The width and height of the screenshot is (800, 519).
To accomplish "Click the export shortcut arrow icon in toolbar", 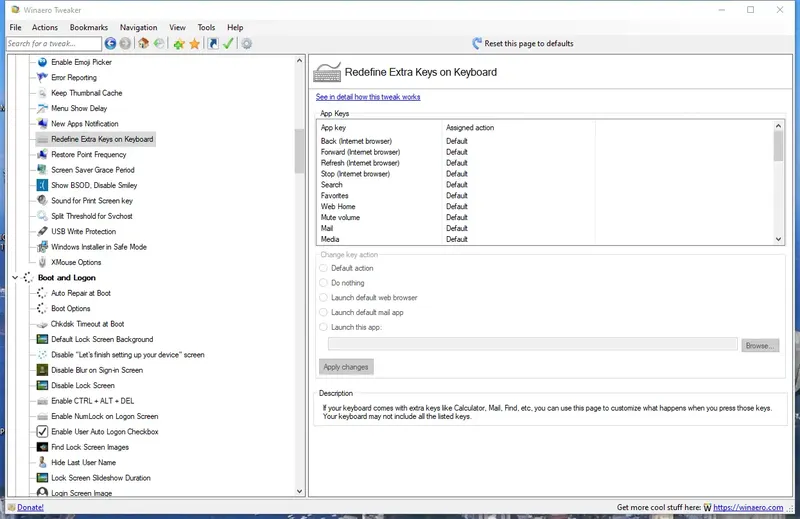I will click(x=213, y=43).
